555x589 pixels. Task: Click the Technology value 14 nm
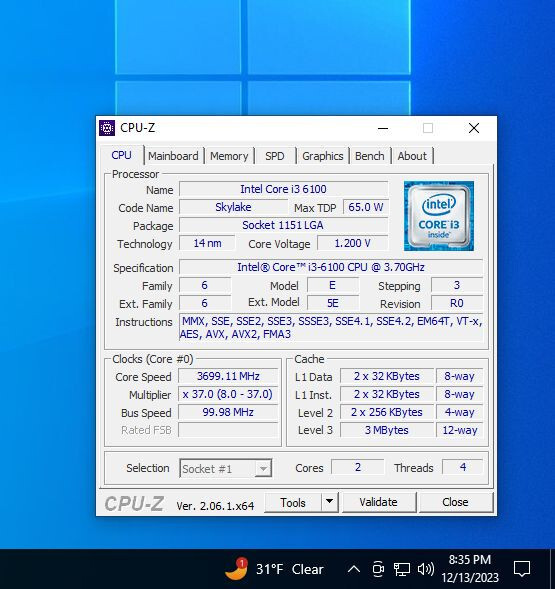207,243
